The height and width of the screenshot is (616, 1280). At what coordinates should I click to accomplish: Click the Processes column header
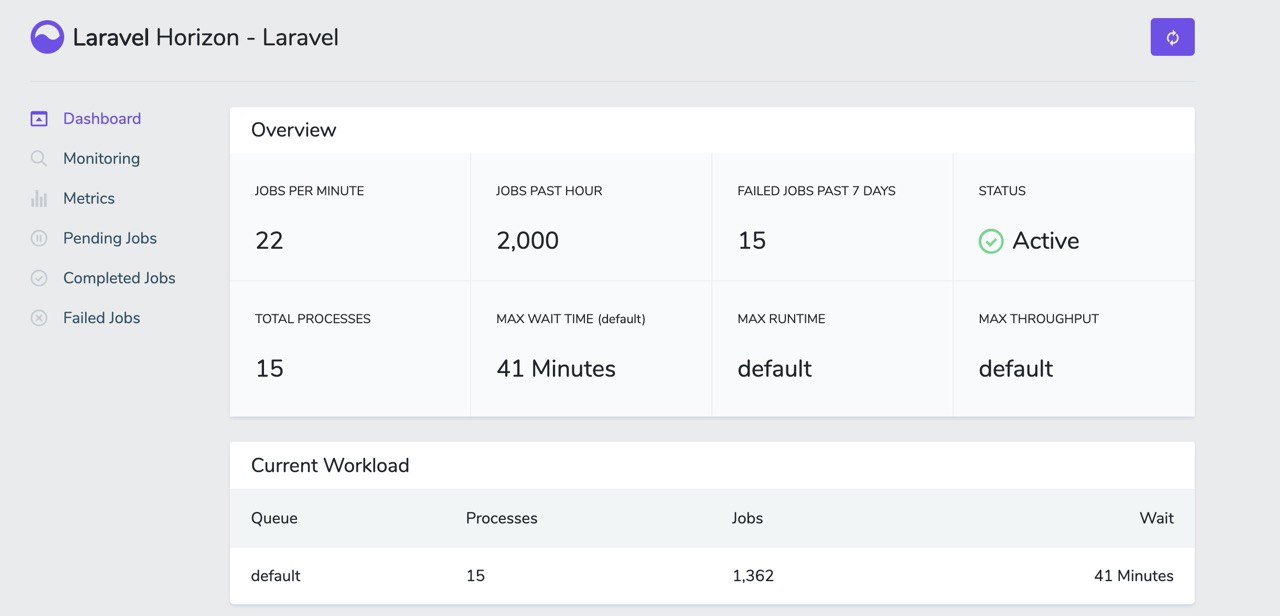pos(502,518)
